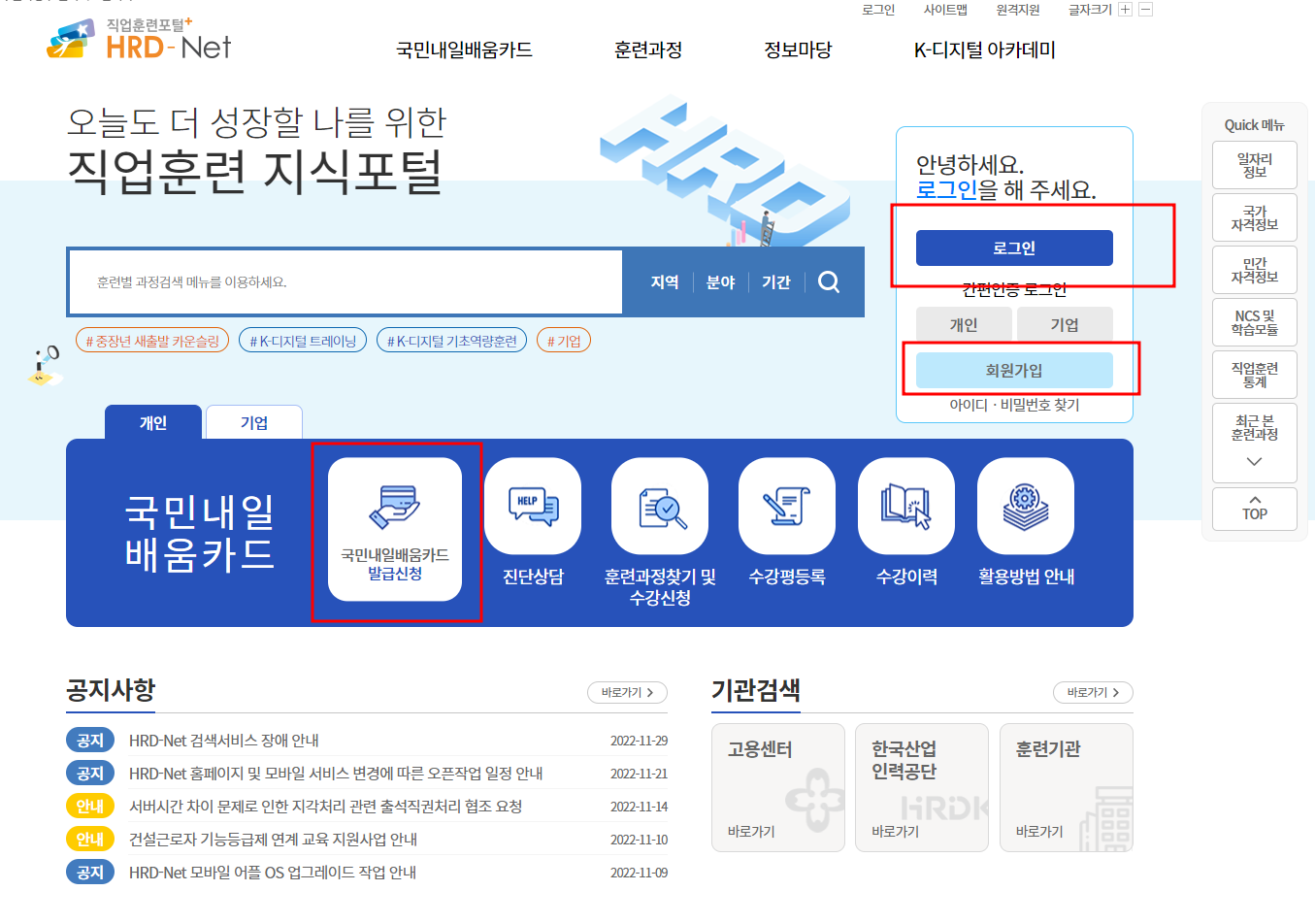1315x924 pixels.
Task: Open notice HRD-Net 검색서비스 장애 안내
Action: [224, 741]
